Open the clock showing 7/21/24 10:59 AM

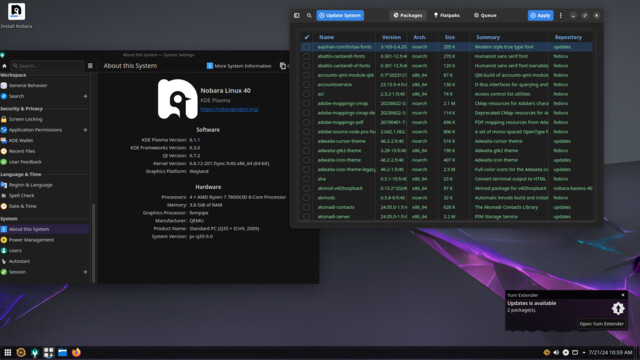pyautogui.click(x=611, y=352)
